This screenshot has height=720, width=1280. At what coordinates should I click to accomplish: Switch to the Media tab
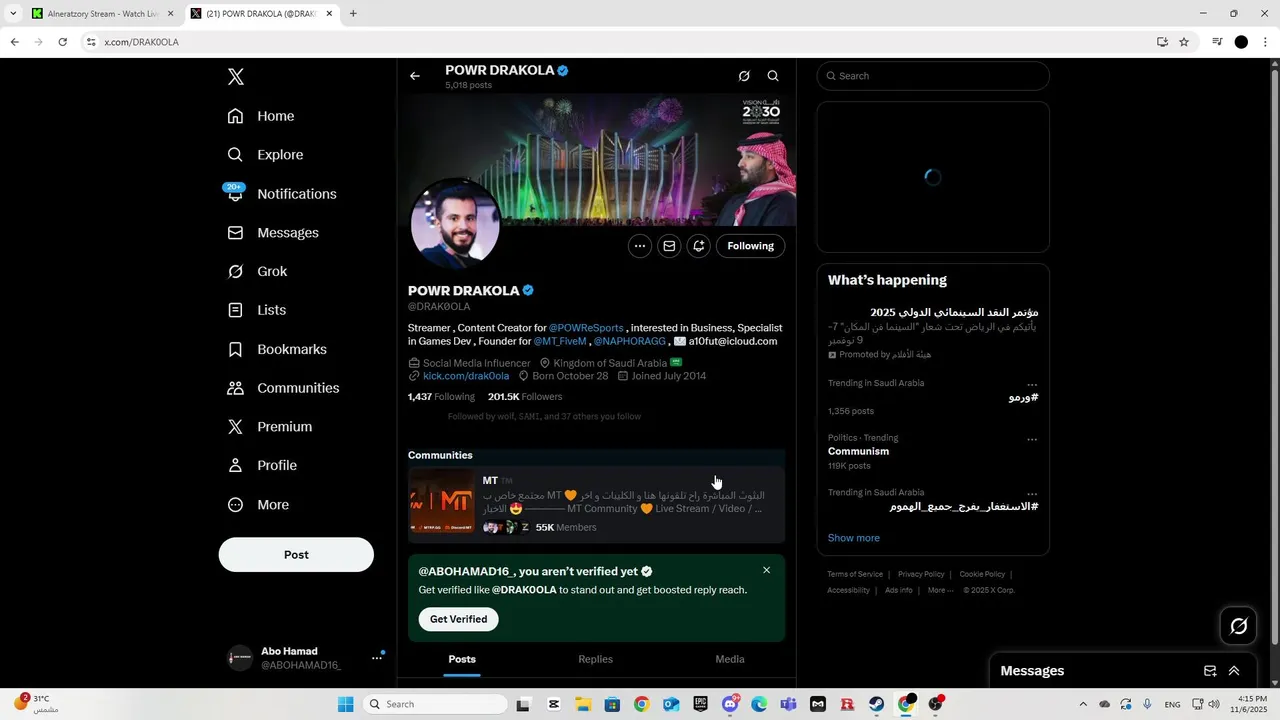click(x=730, y=659)
